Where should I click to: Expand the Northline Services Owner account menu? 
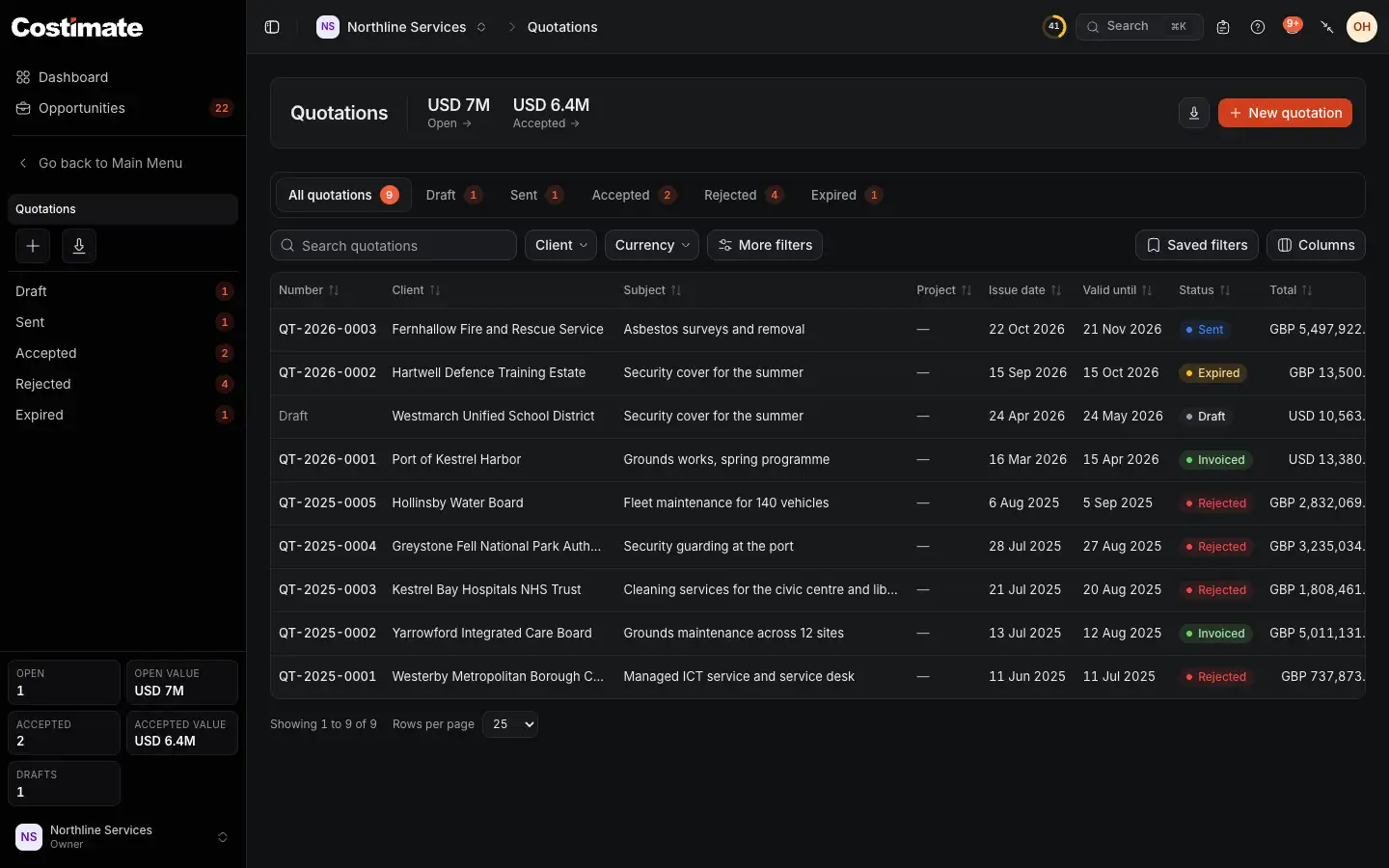[x=123, y=837]
